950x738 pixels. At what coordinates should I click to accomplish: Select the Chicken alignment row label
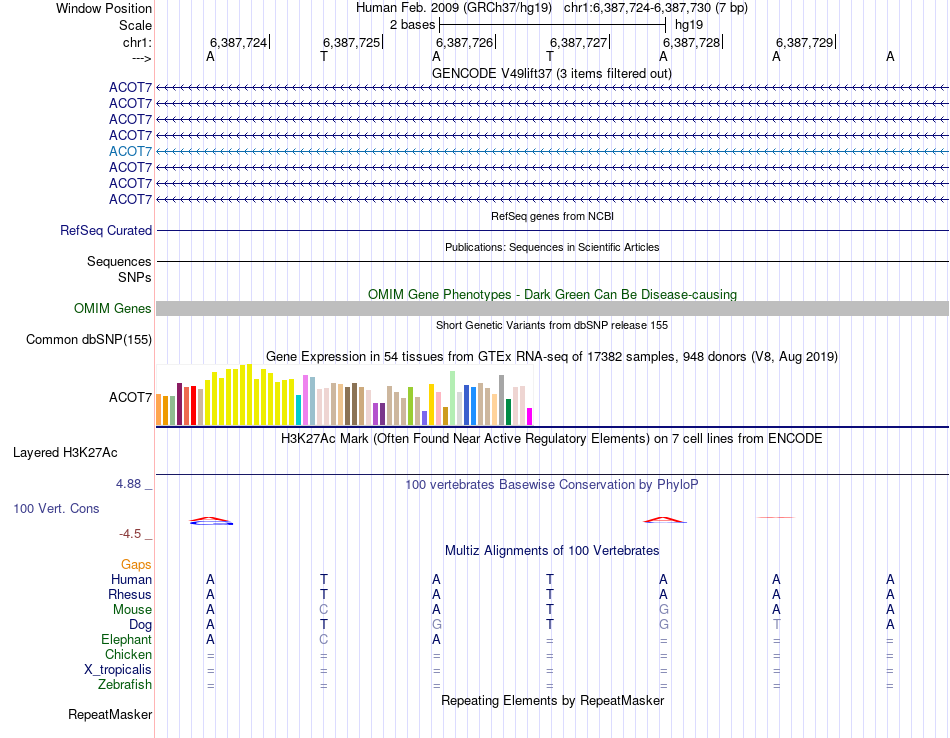[x=128, y=655]
